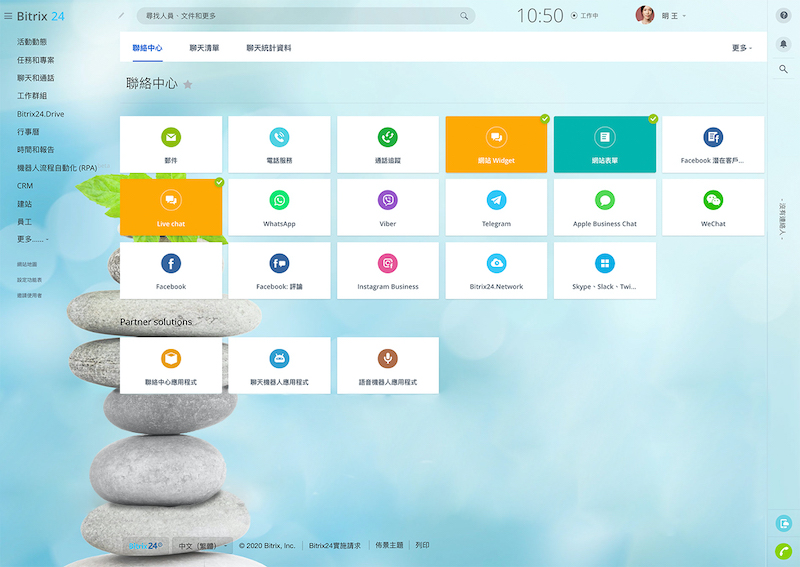Click the Bitrix 24 logo at top left
800x567 pixels.
pyautogui.click(x=41, y=16)
